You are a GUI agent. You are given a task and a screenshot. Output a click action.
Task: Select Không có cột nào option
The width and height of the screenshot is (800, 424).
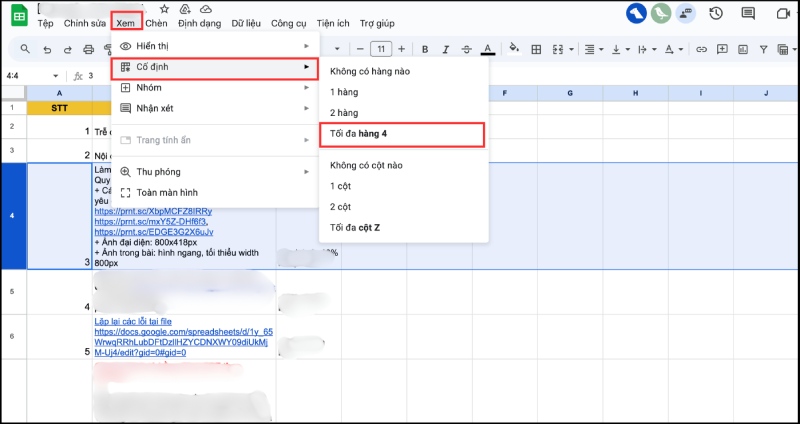coord(404,165)
